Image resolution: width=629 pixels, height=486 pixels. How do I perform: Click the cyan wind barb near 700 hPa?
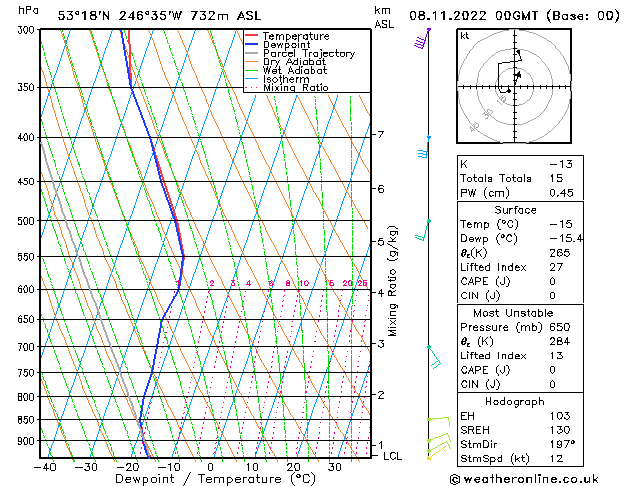[433, 357]
